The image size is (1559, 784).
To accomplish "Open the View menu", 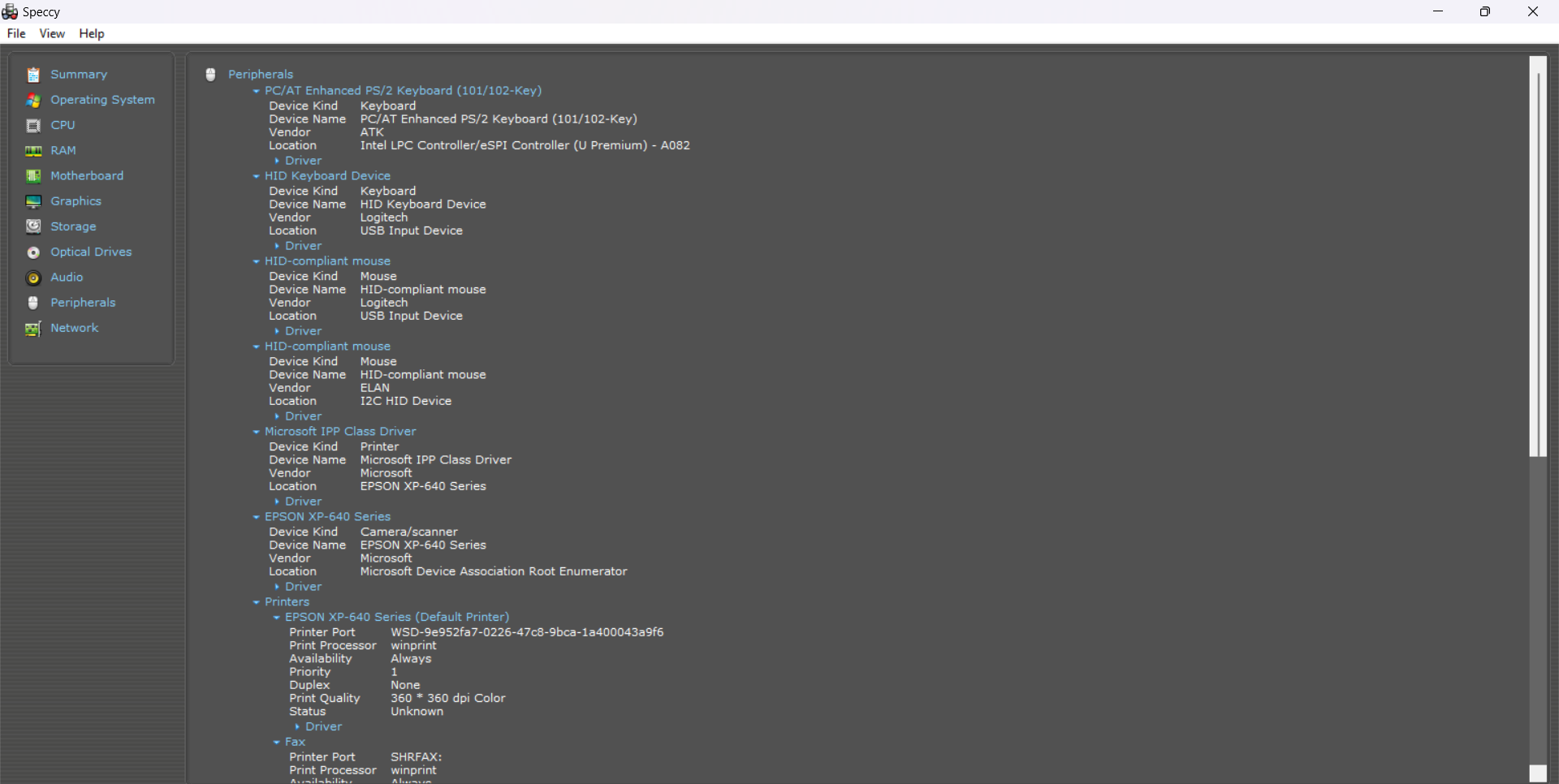I will [x=52, y=33].
